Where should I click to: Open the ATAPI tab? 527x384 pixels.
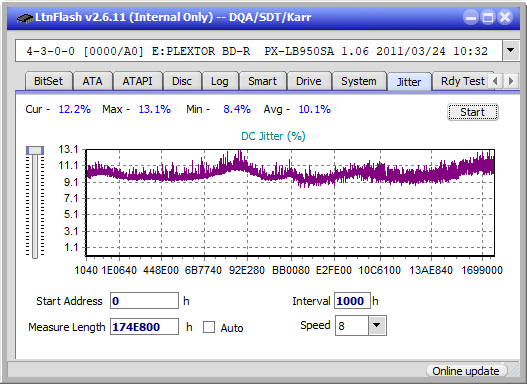137,81
